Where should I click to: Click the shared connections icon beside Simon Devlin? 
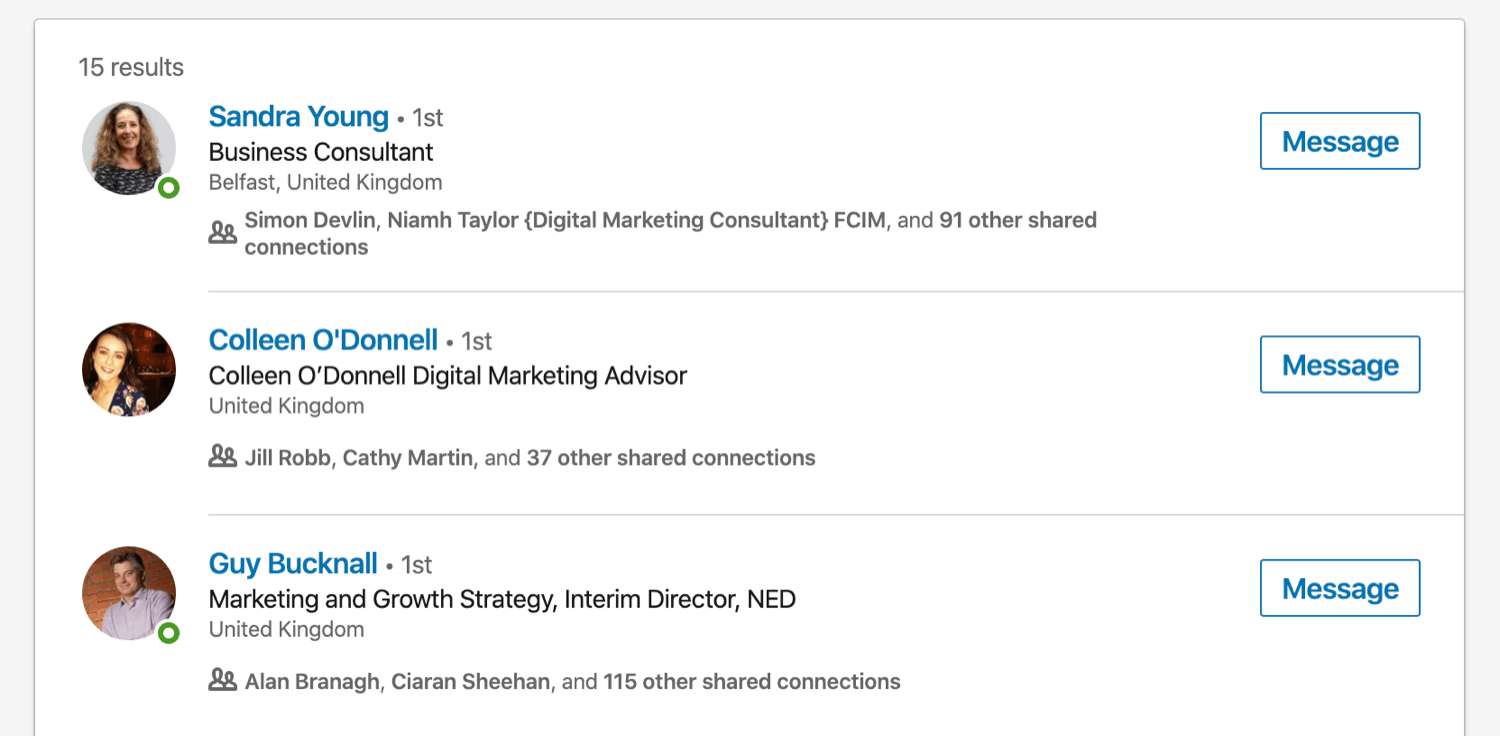pos(222,230)
